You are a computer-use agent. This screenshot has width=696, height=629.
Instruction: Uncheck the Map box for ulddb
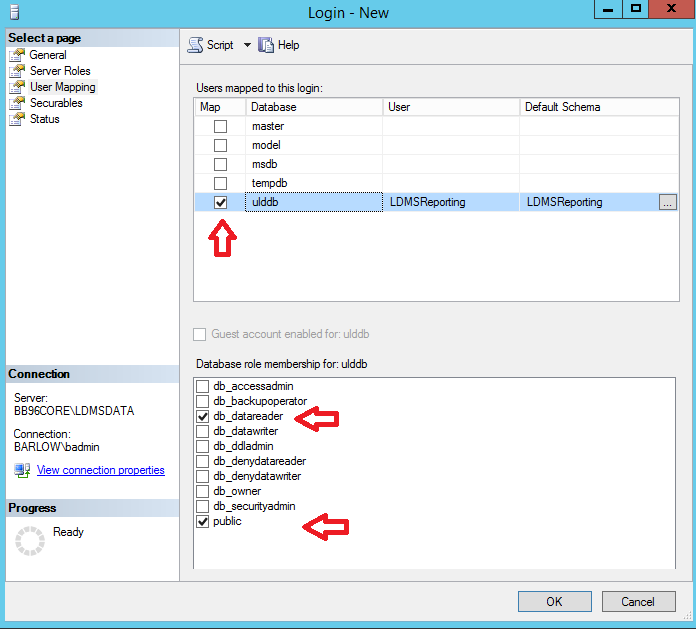[x=220, y=202]
